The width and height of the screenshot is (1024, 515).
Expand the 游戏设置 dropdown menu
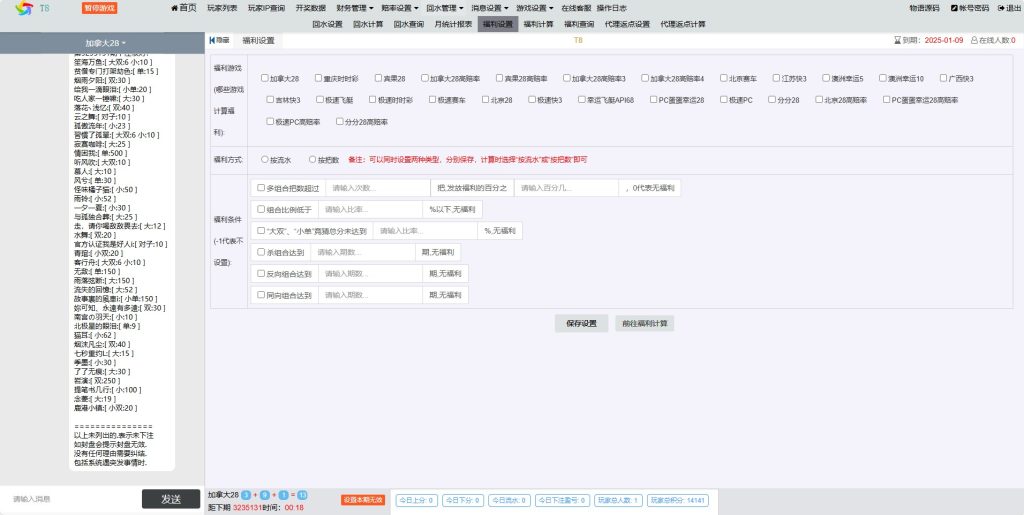click(x=535, y=8)
